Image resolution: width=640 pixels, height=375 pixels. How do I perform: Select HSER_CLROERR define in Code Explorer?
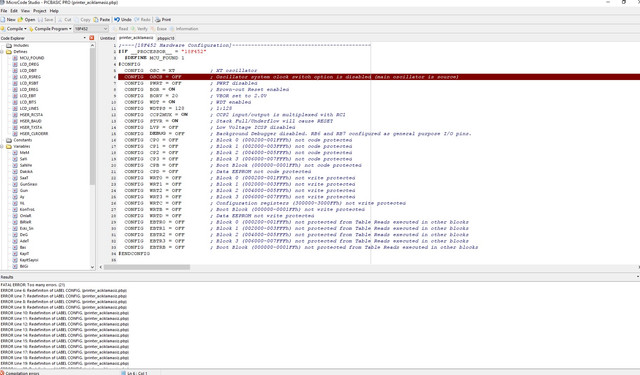(x=31, y=133)
